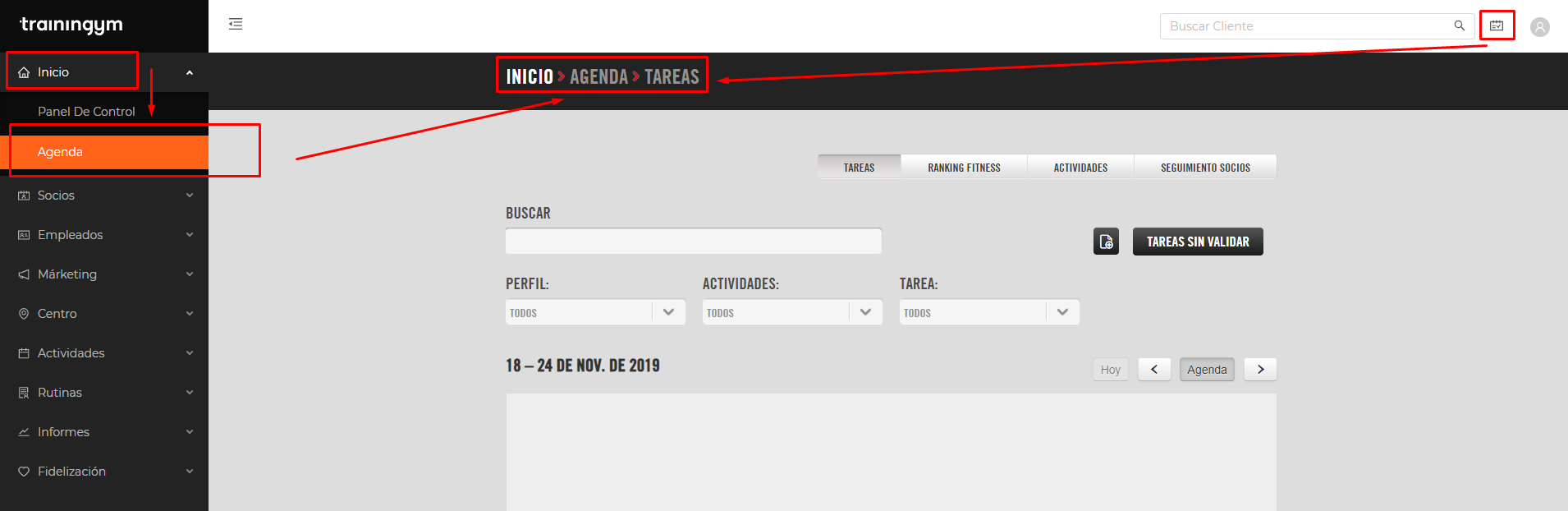Click the trainingym logo
1568x511 pixels.
tap(71, 25)
